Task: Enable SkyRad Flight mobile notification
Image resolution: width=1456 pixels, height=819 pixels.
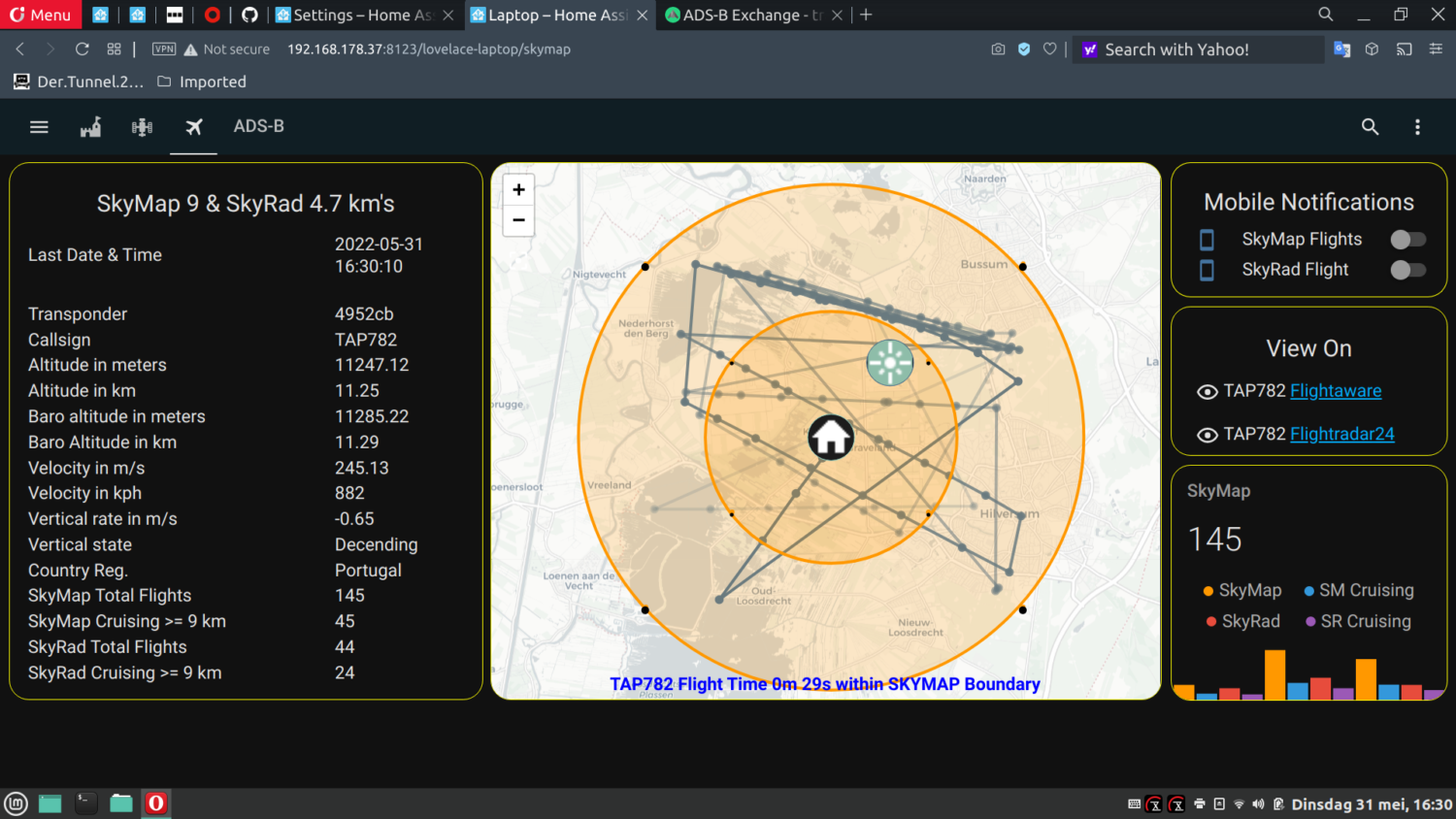Action: click(x=1407, y=270)
